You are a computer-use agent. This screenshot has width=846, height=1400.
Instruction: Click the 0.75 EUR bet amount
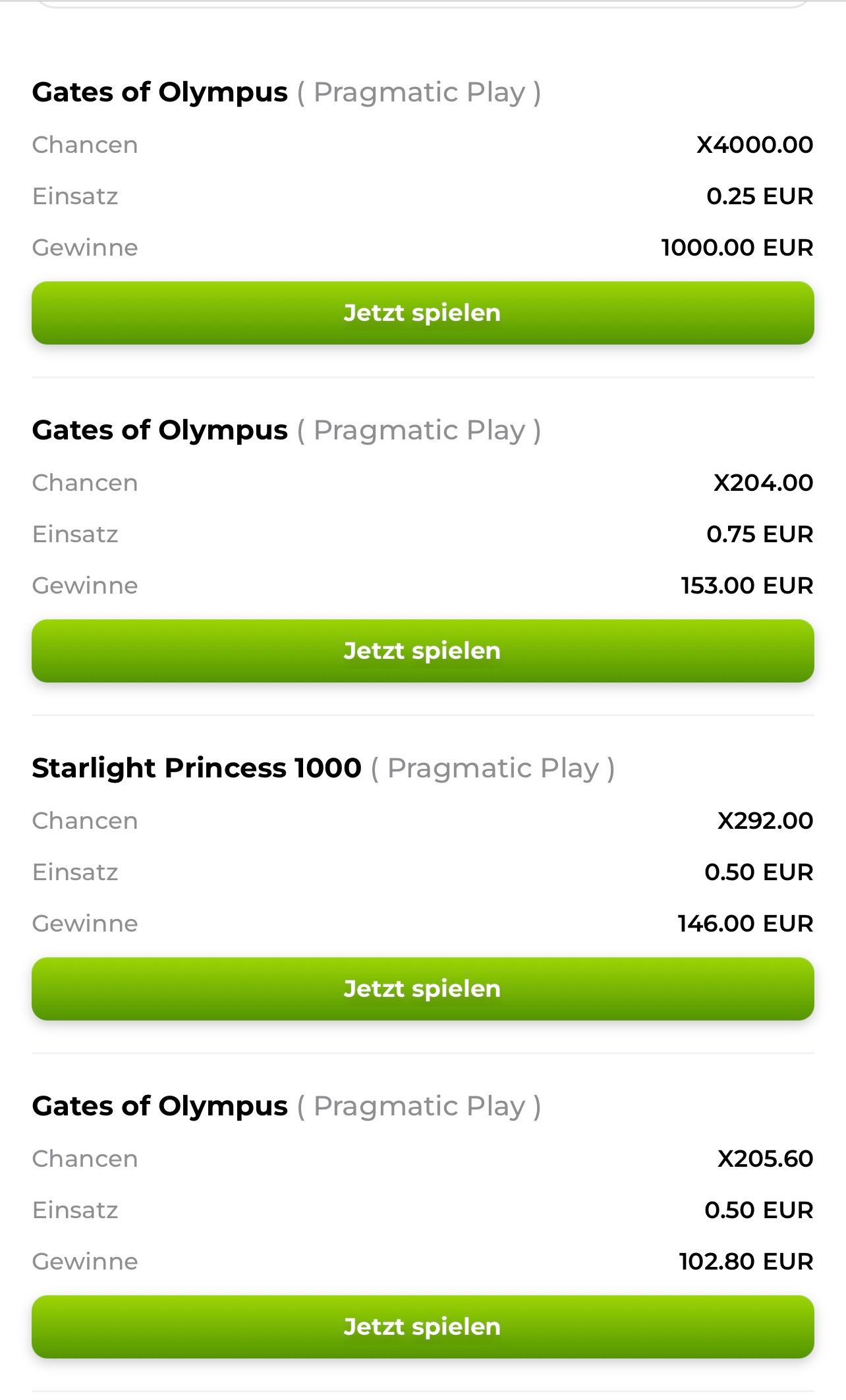tap(760, 534)
